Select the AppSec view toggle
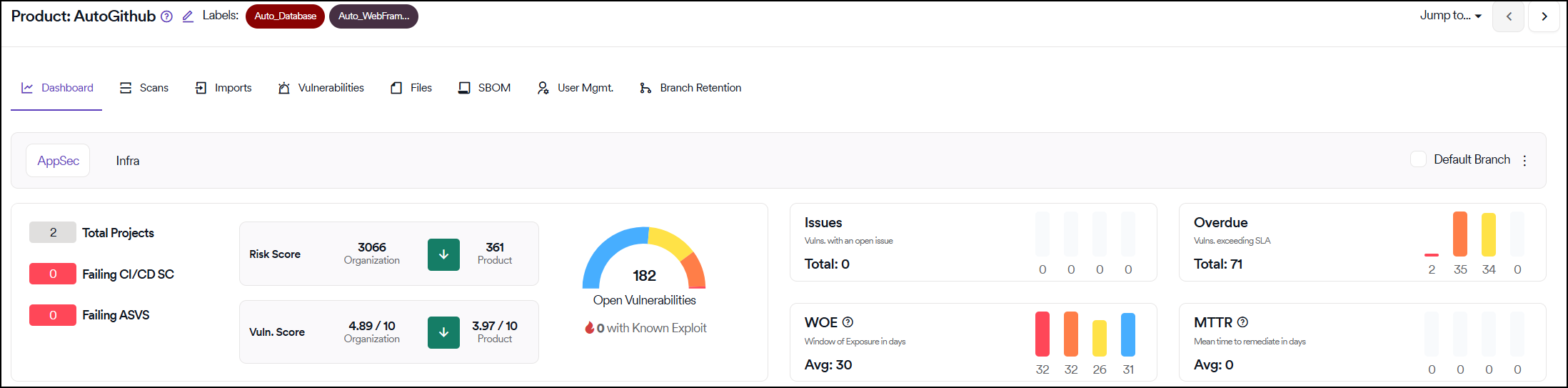This screenshot has width=1568, height=388. 58,161
